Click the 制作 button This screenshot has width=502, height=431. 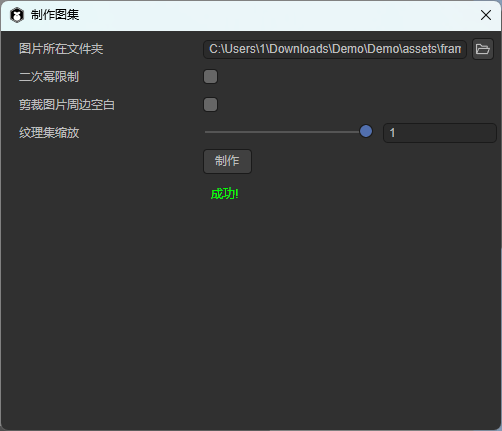click(227, 161)
